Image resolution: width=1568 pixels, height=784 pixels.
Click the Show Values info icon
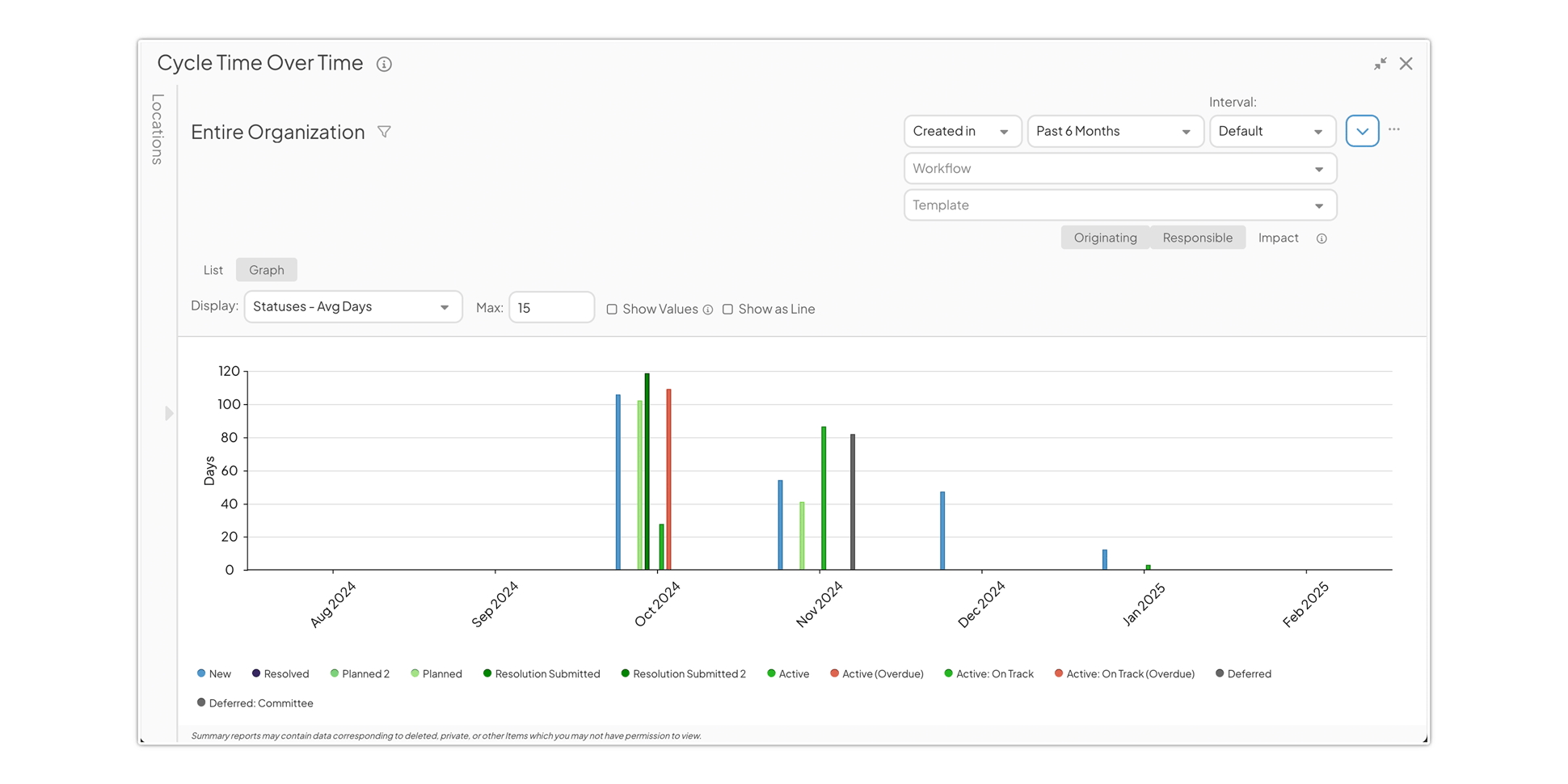pyautogui.click(x=709, y=309)
